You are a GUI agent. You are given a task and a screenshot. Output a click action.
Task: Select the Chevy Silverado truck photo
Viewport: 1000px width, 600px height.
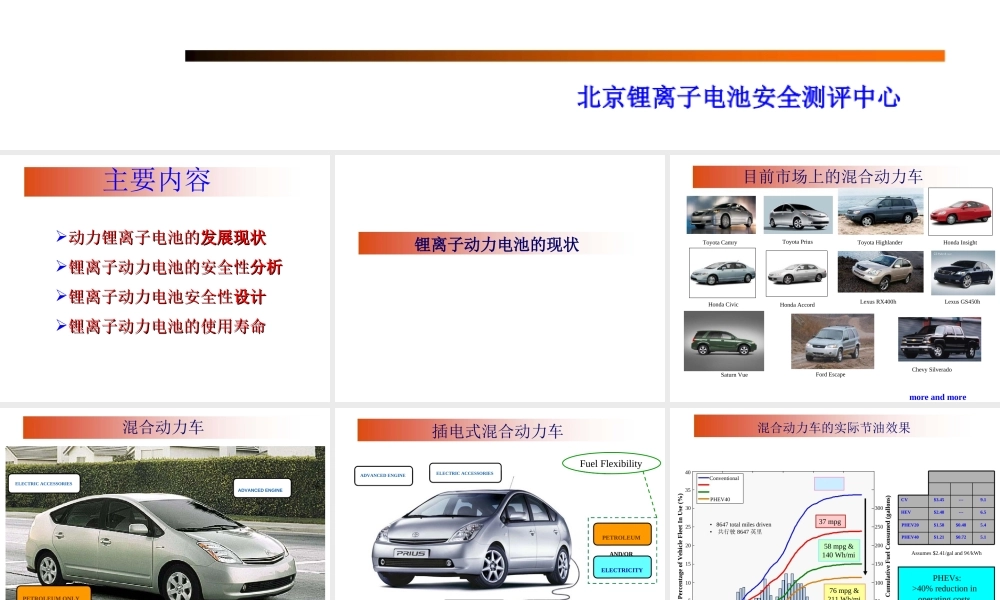coord(939,339)
